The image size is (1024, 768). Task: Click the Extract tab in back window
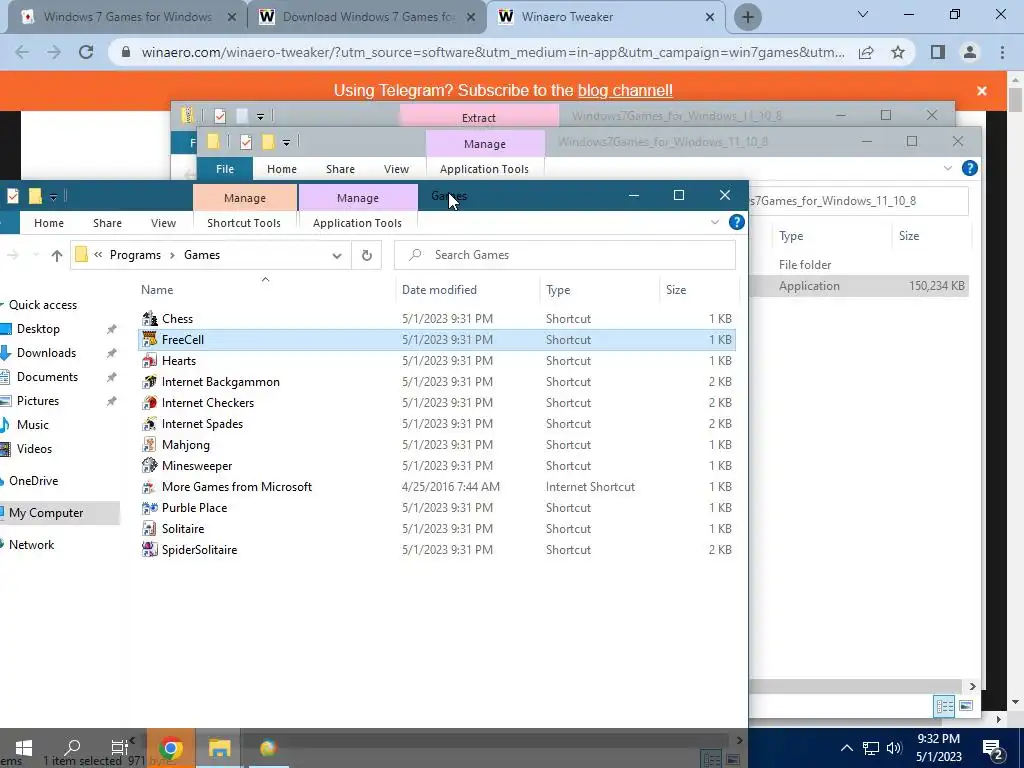(479, 118)
